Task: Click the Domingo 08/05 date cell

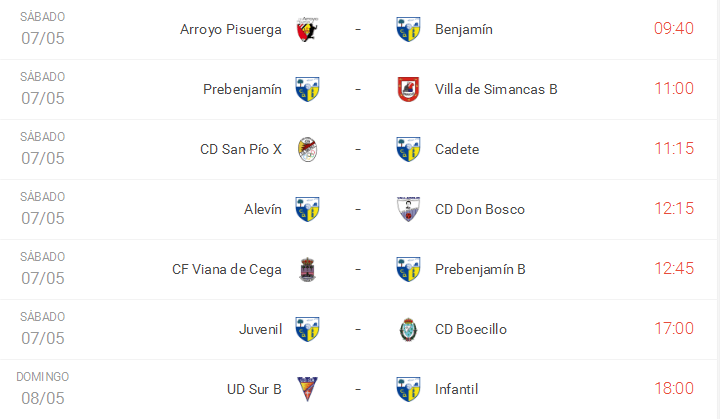Action: 43,388
